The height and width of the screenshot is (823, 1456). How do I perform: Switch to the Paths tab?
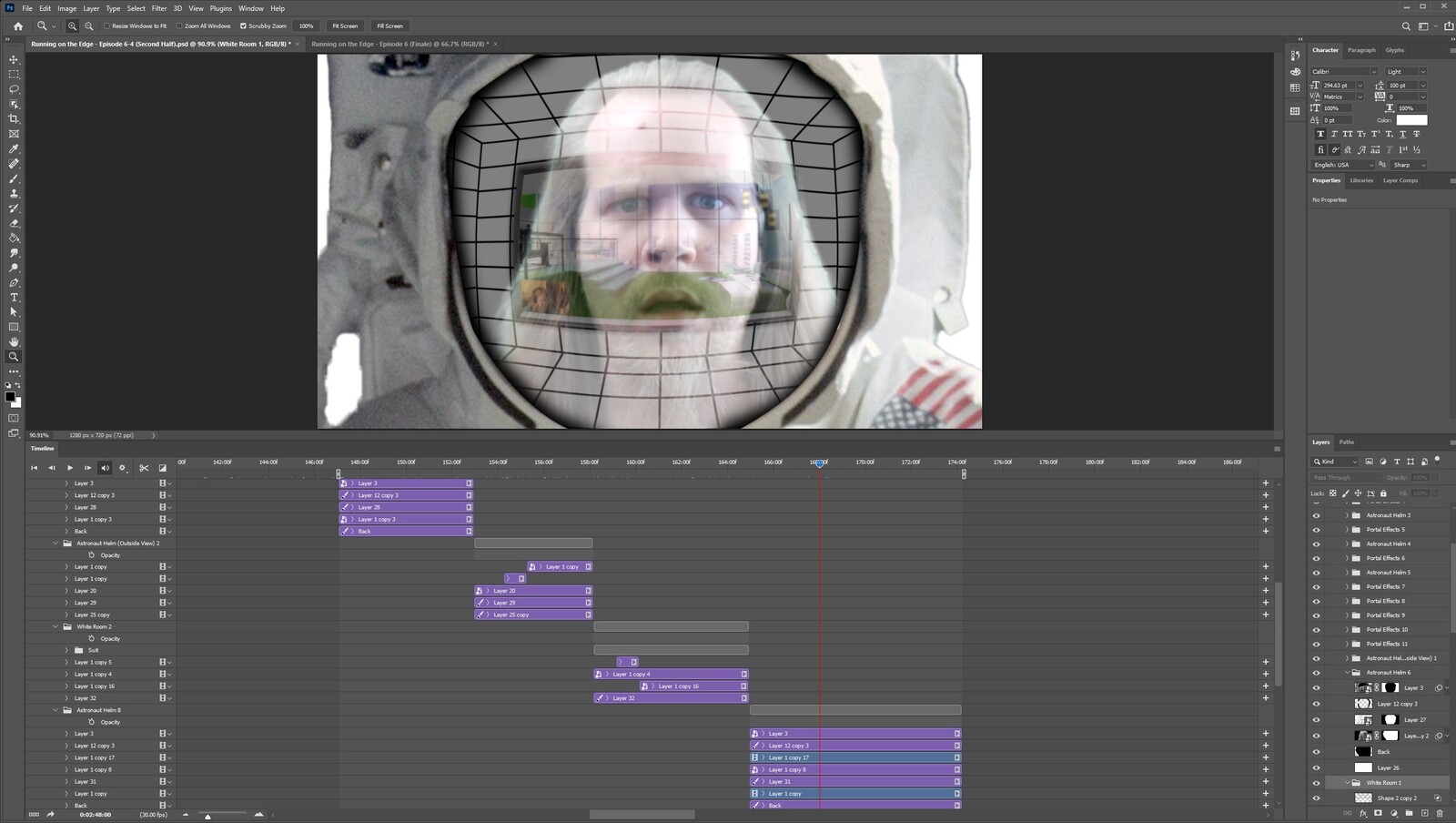[1347, 442]
